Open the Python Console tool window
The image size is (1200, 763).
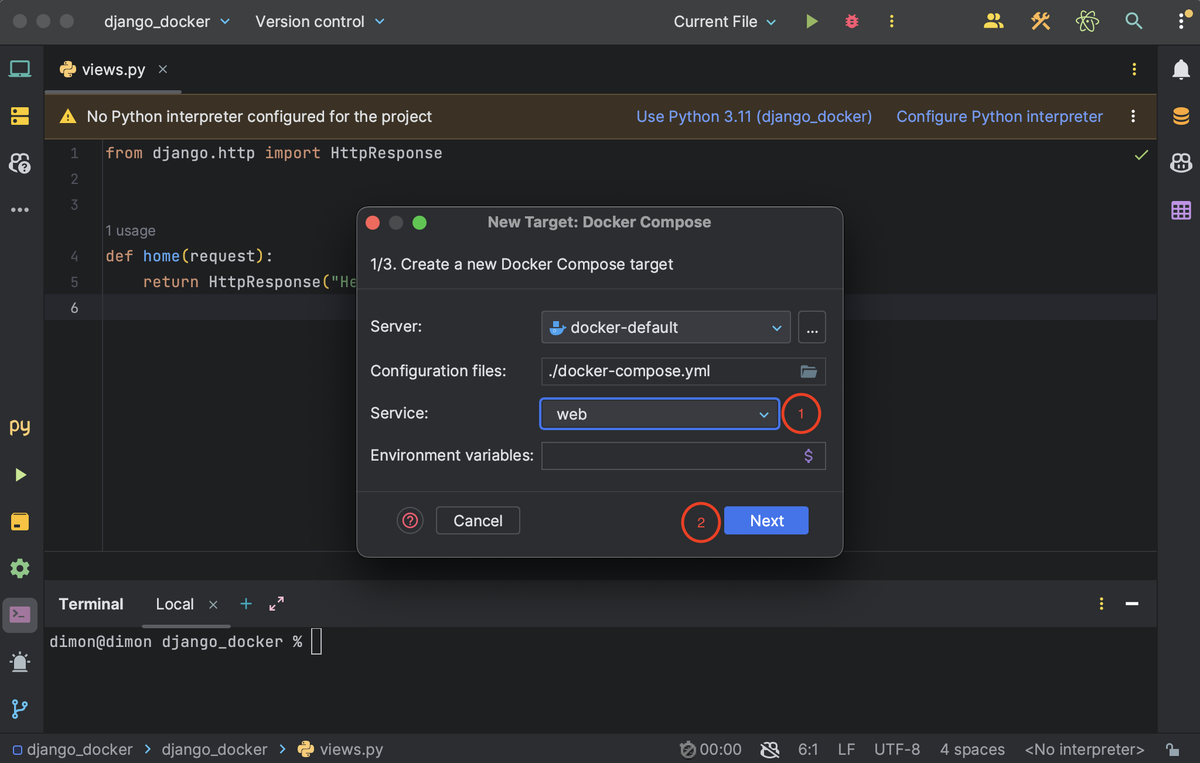click(20, 427)
